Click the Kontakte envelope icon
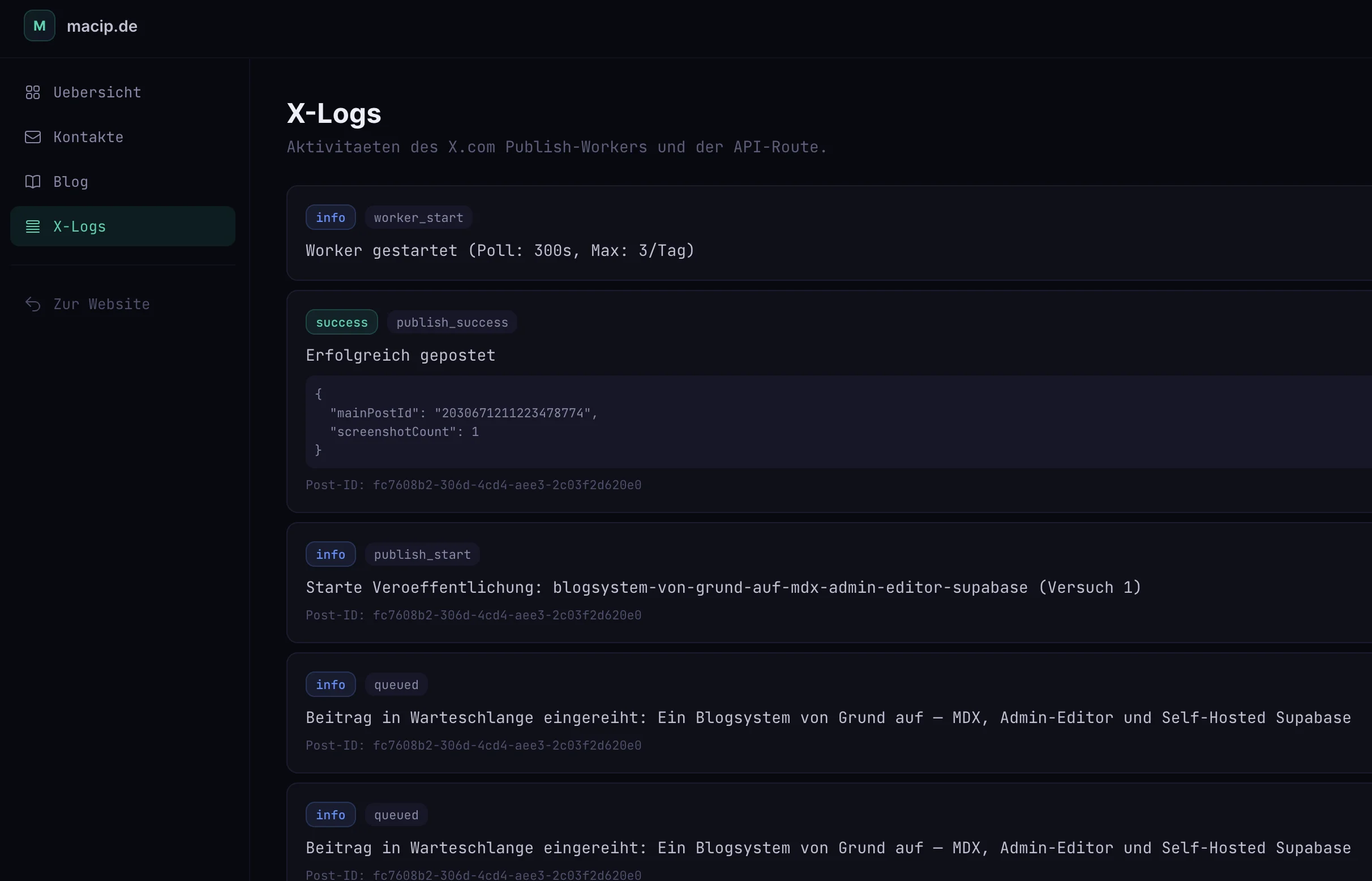Viewport: 1372px width, 881px height. [33, 136]
